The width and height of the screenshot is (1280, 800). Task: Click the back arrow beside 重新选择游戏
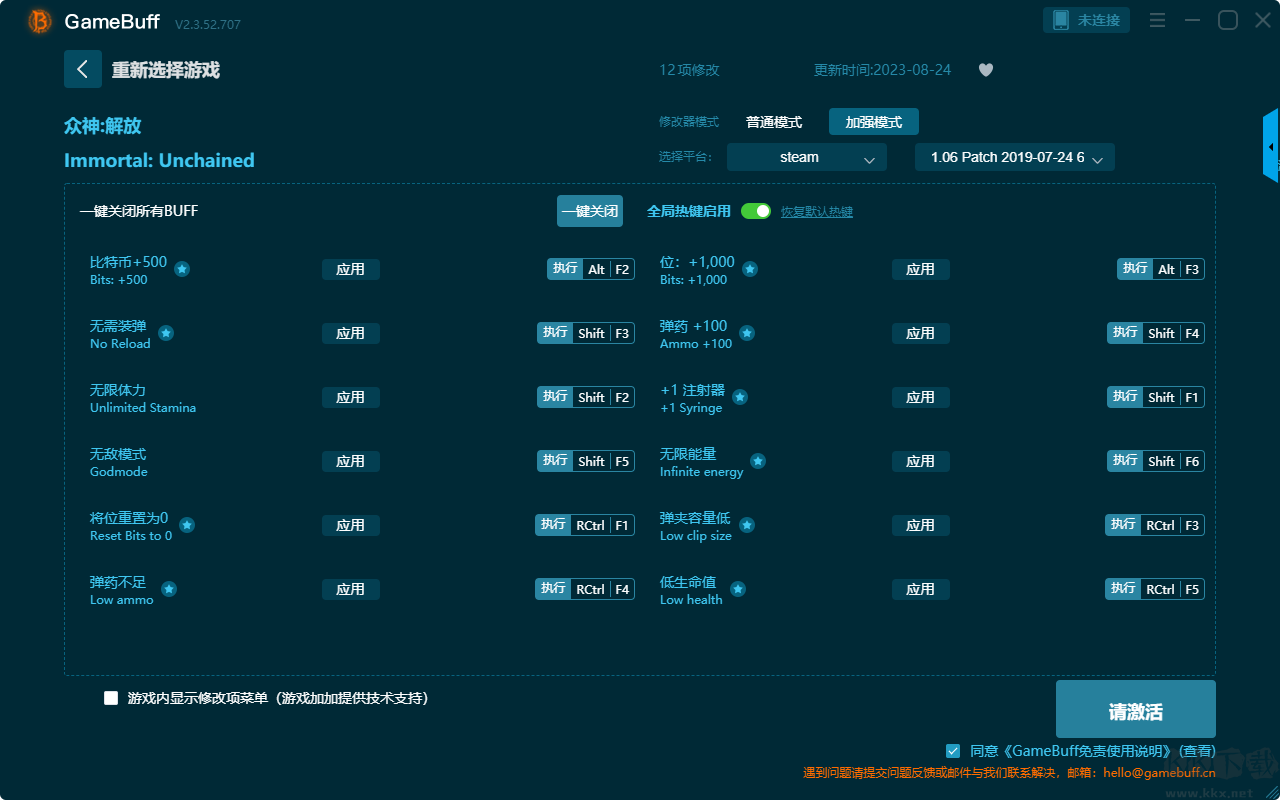tap(83, 69)
